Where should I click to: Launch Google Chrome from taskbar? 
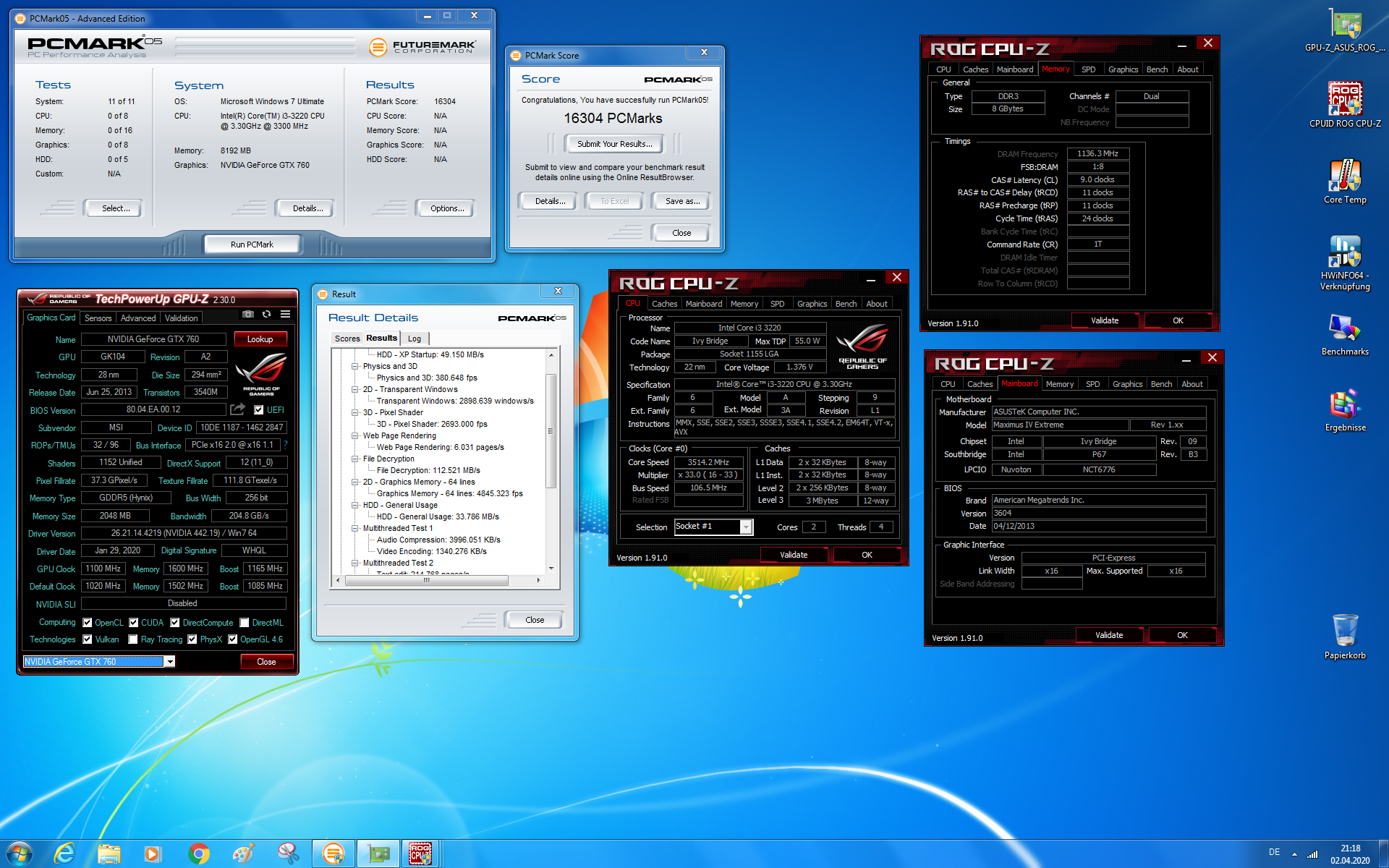[198, 854]
